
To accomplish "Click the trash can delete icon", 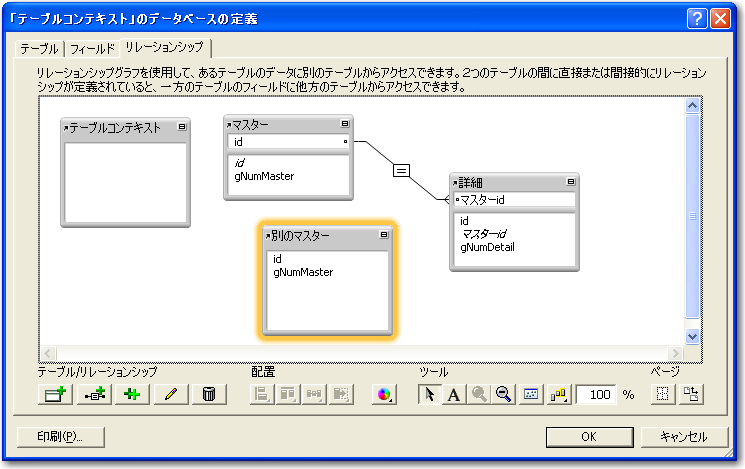I will [208, 395].
